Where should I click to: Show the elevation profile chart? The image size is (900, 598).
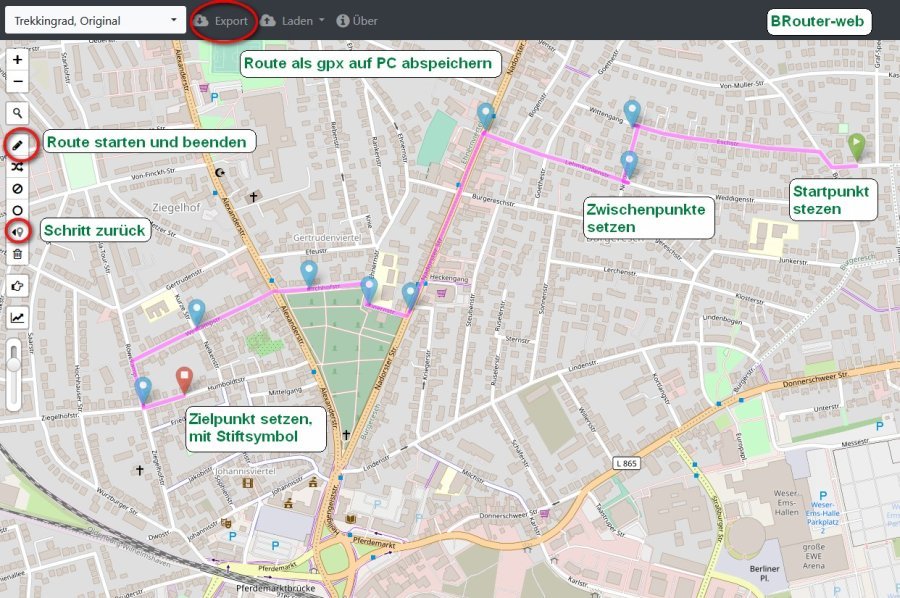coord(17,318)
